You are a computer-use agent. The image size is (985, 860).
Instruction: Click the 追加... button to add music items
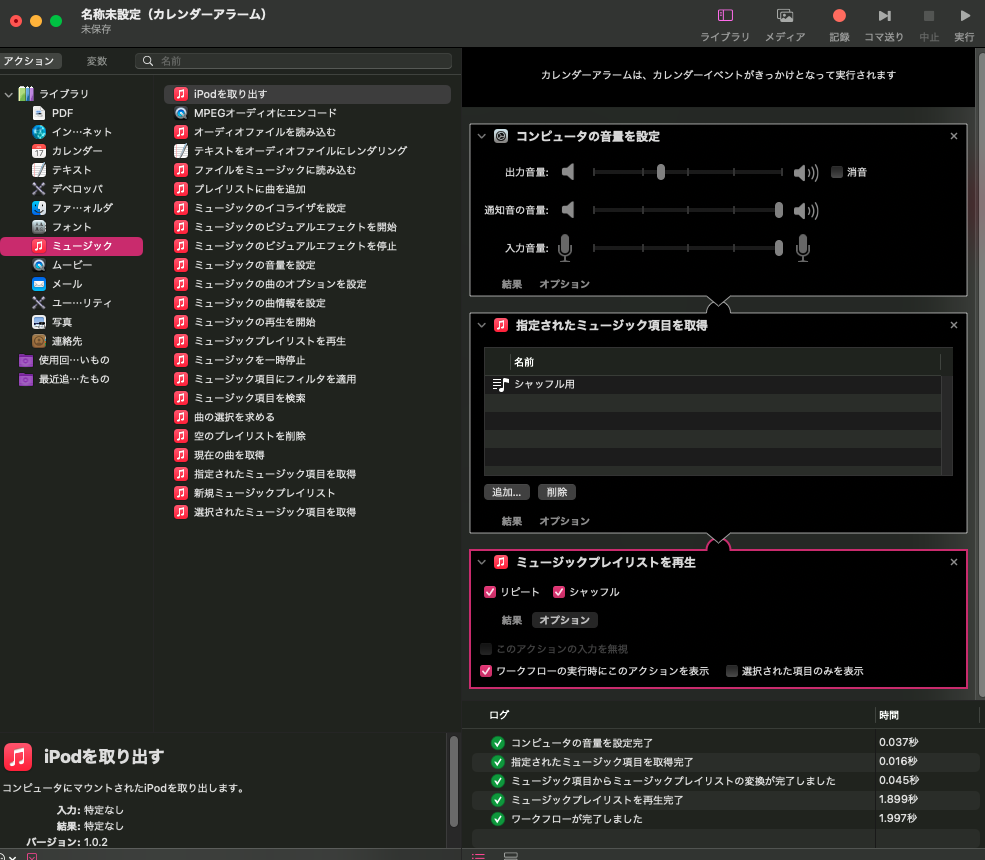[x=506, y=491]
